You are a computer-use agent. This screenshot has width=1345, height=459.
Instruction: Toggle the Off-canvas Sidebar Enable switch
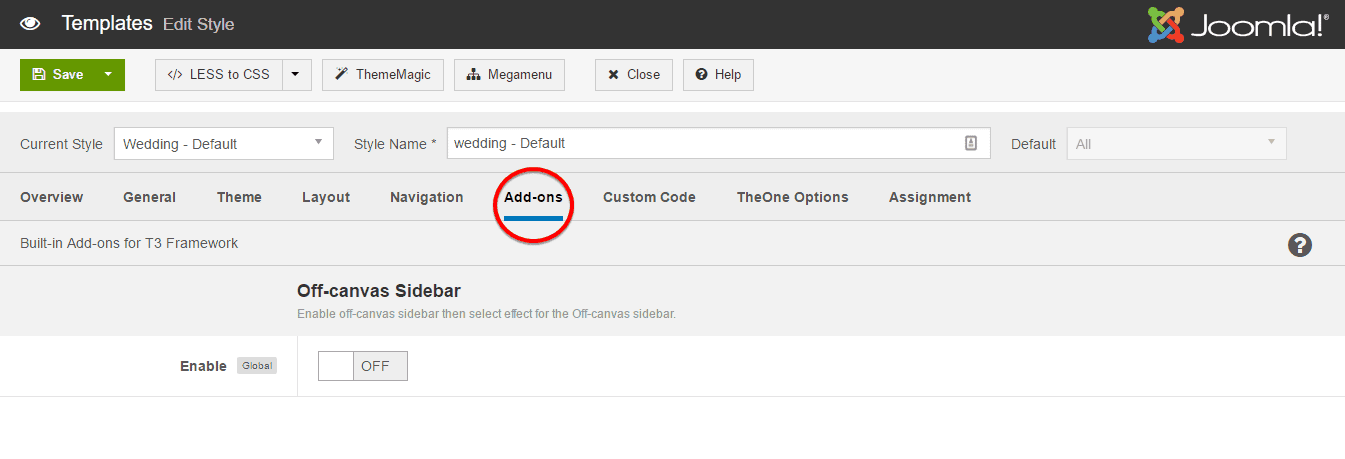pos(362,366)
